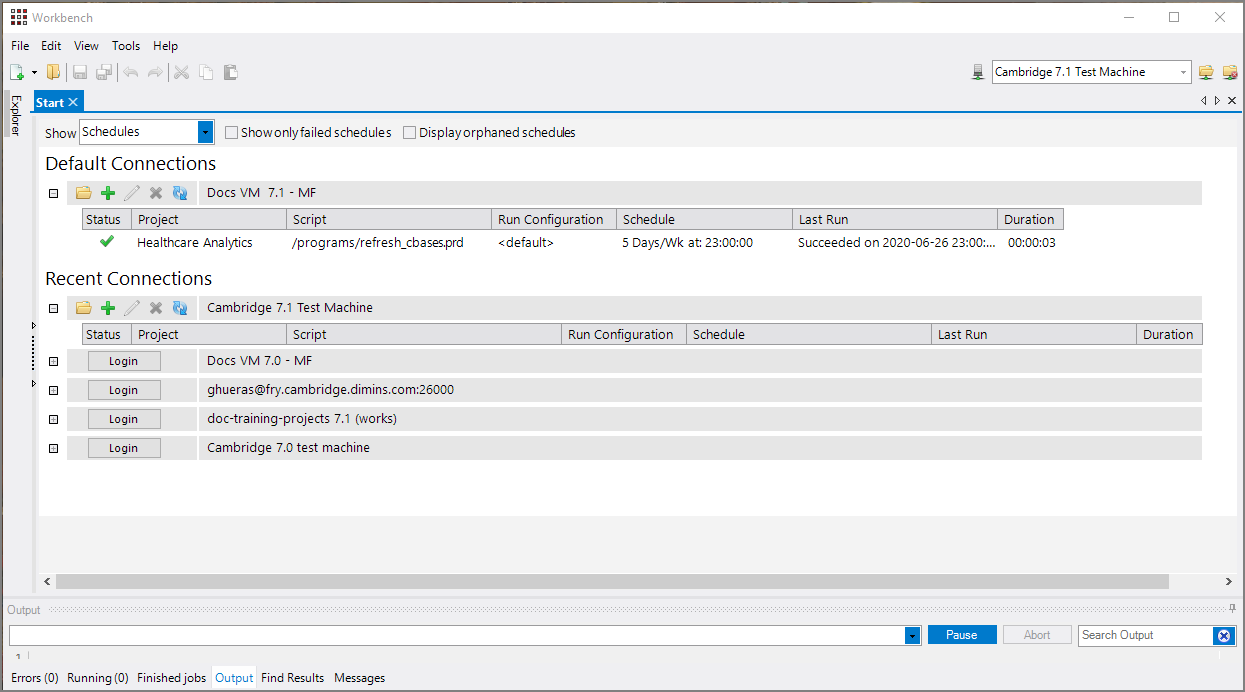
Task: Open the paste icon in toolbar
Action: pyautogui.click(x=230, y=72)
